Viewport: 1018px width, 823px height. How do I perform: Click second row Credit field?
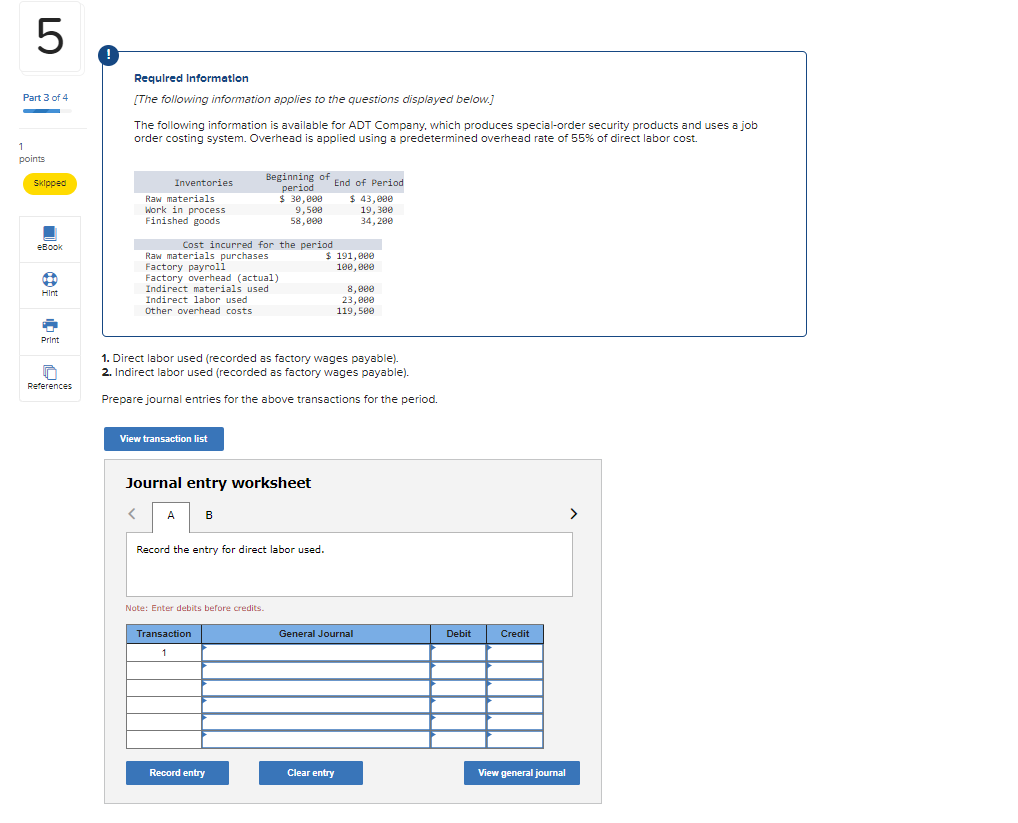click(x=515, y=670)
